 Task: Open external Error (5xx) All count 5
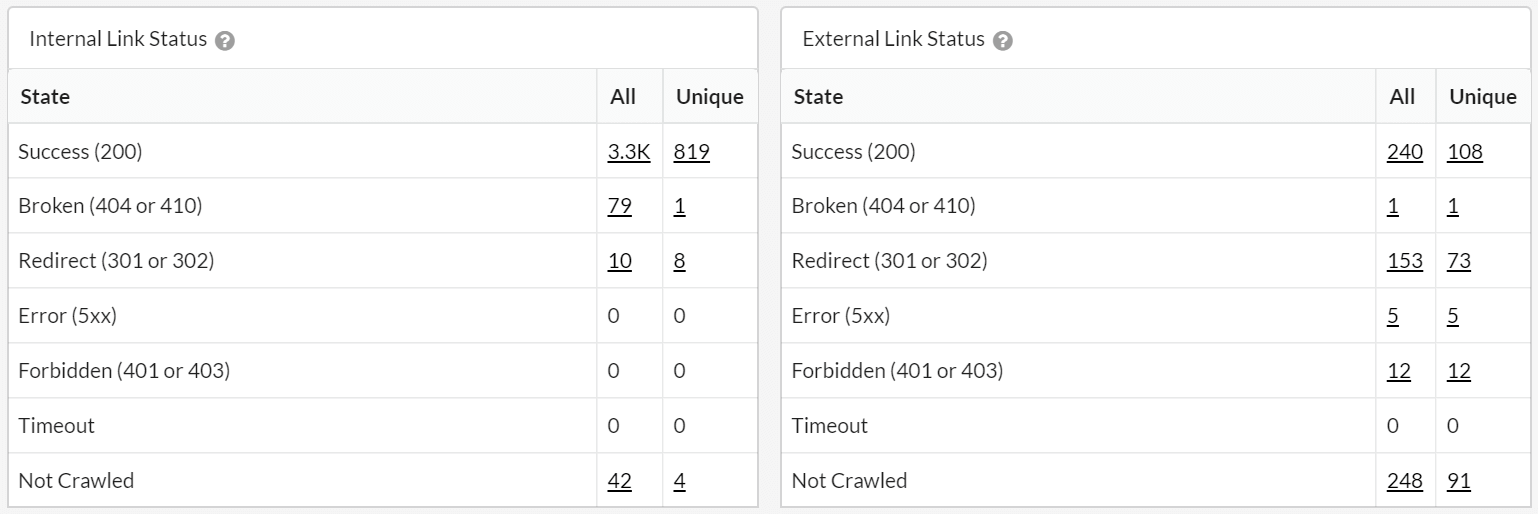tap(1394, 317)
